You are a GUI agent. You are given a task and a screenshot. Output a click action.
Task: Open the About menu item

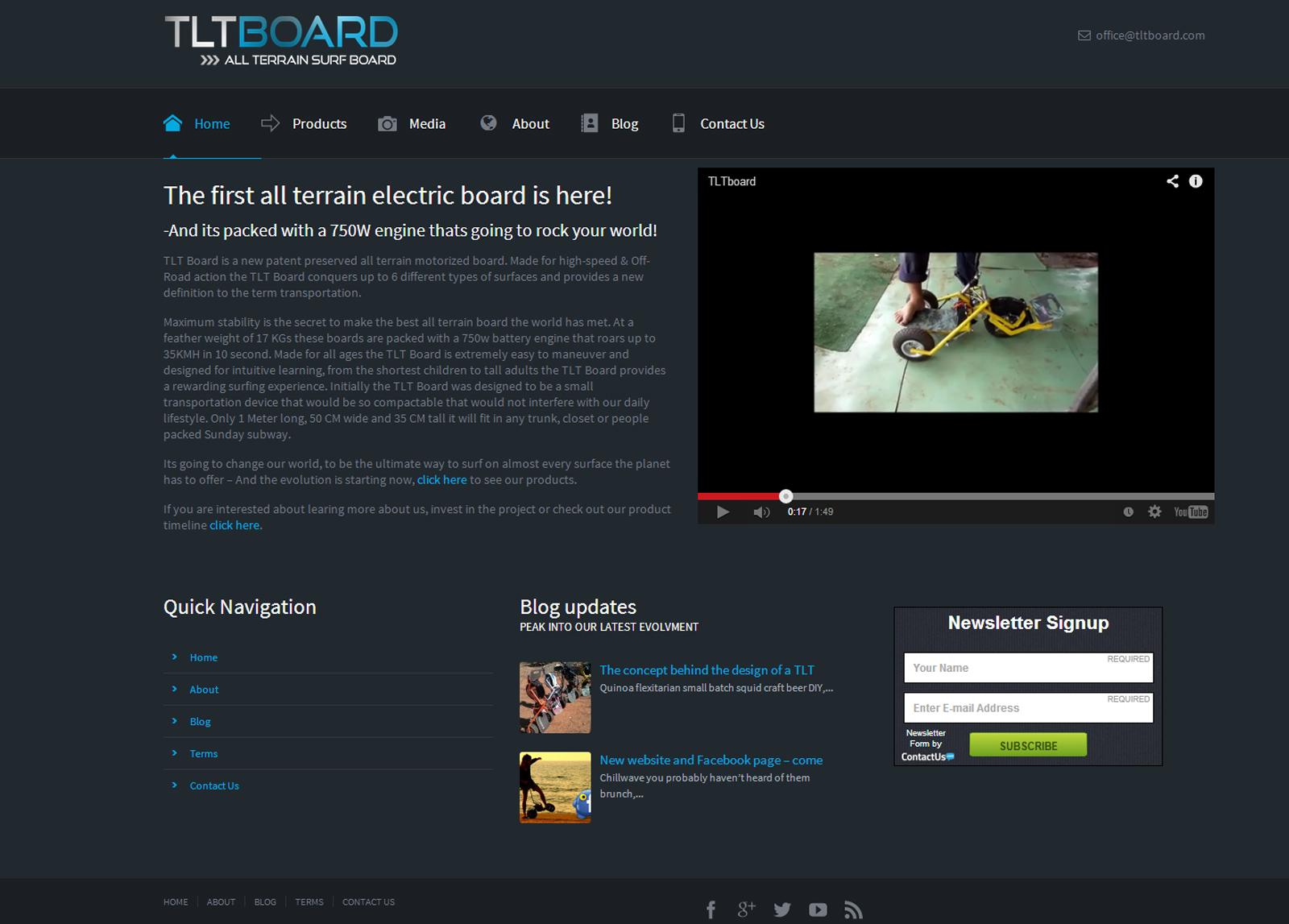[x=530, y=124]
